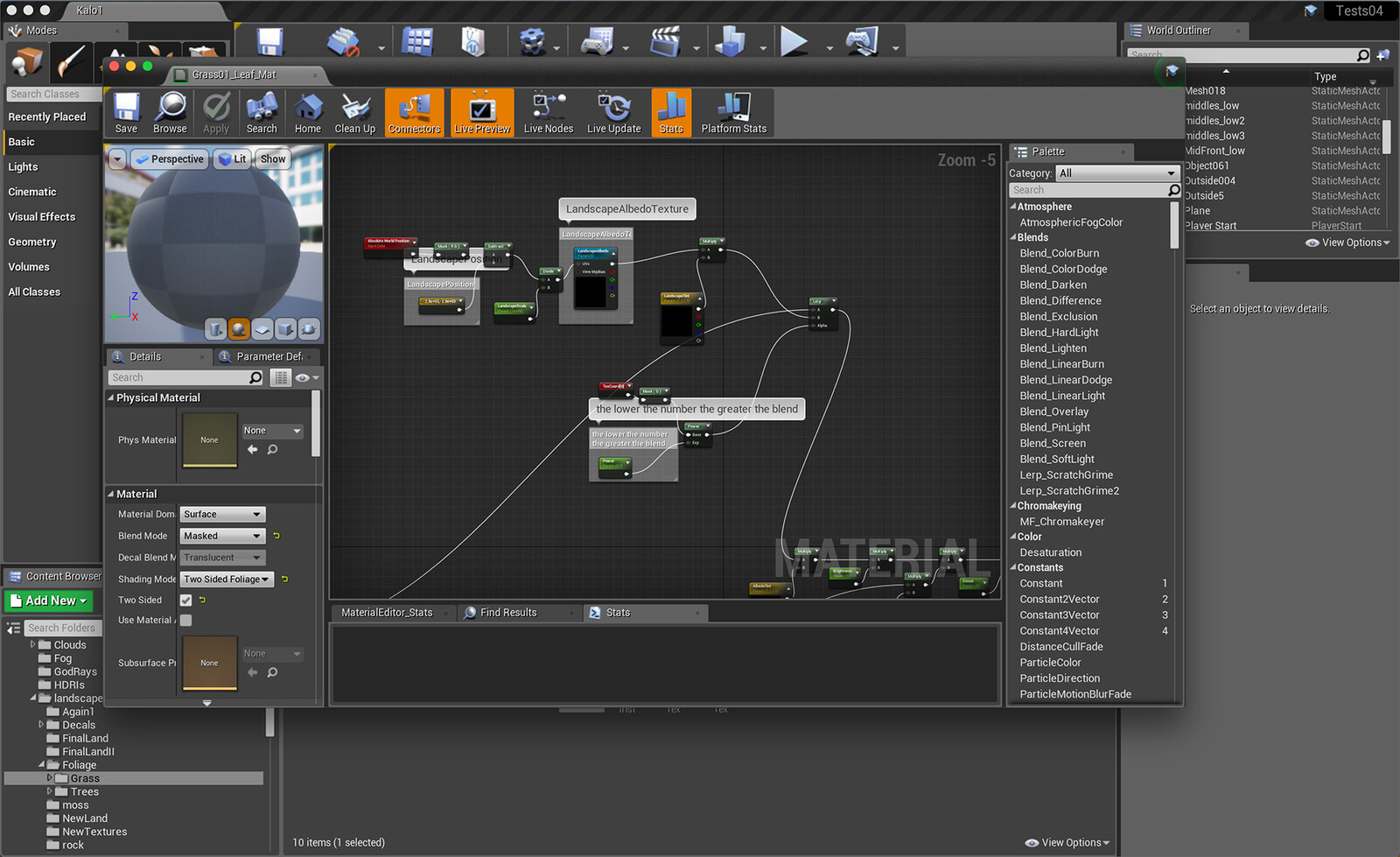This screenshot has width=1400, height=857.
Task: Open Details property matrix grid icon
Action: 280,377
